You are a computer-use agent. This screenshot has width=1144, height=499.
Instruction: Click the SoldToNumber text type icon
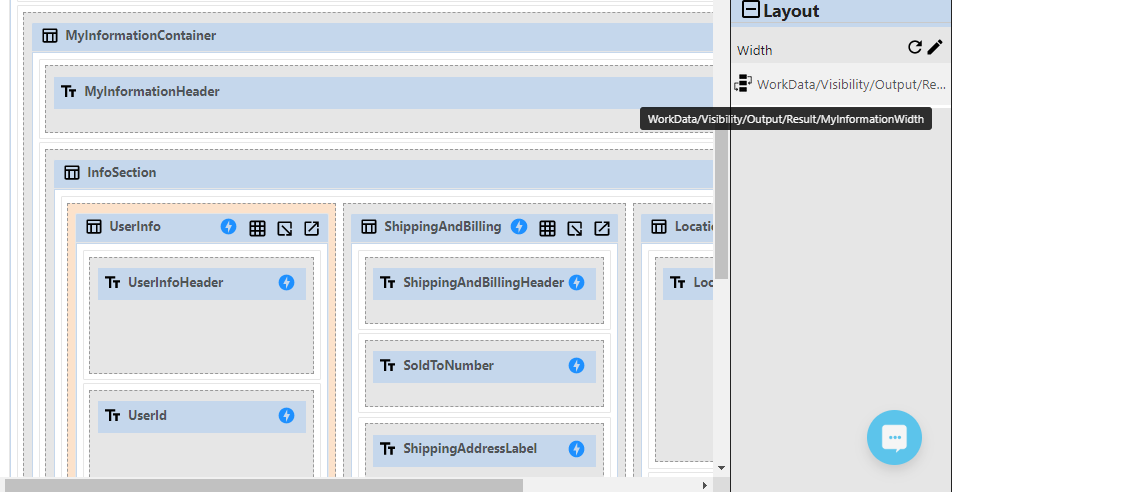[387, 365]
